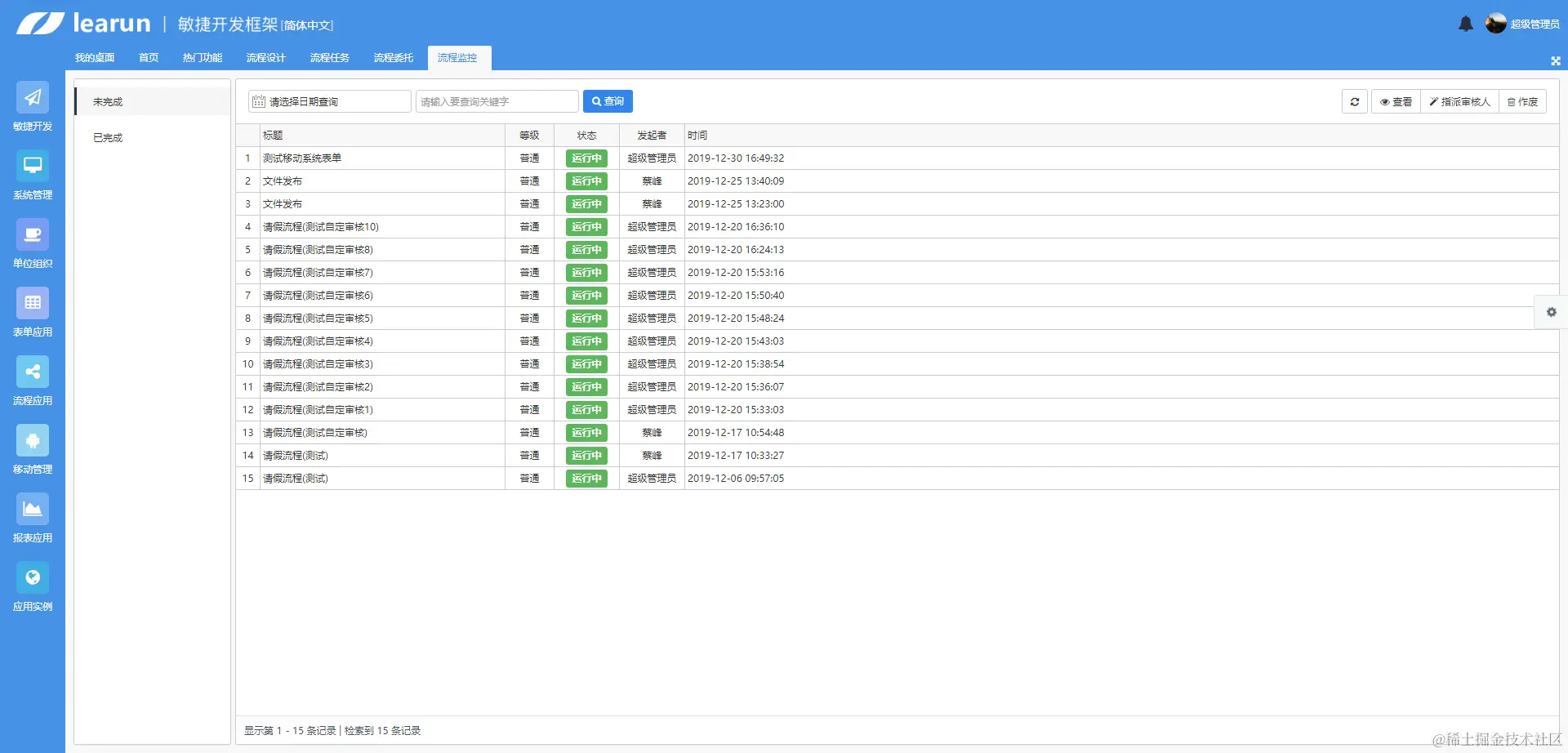Switch to the 热门功能 tab

[203, 58]
